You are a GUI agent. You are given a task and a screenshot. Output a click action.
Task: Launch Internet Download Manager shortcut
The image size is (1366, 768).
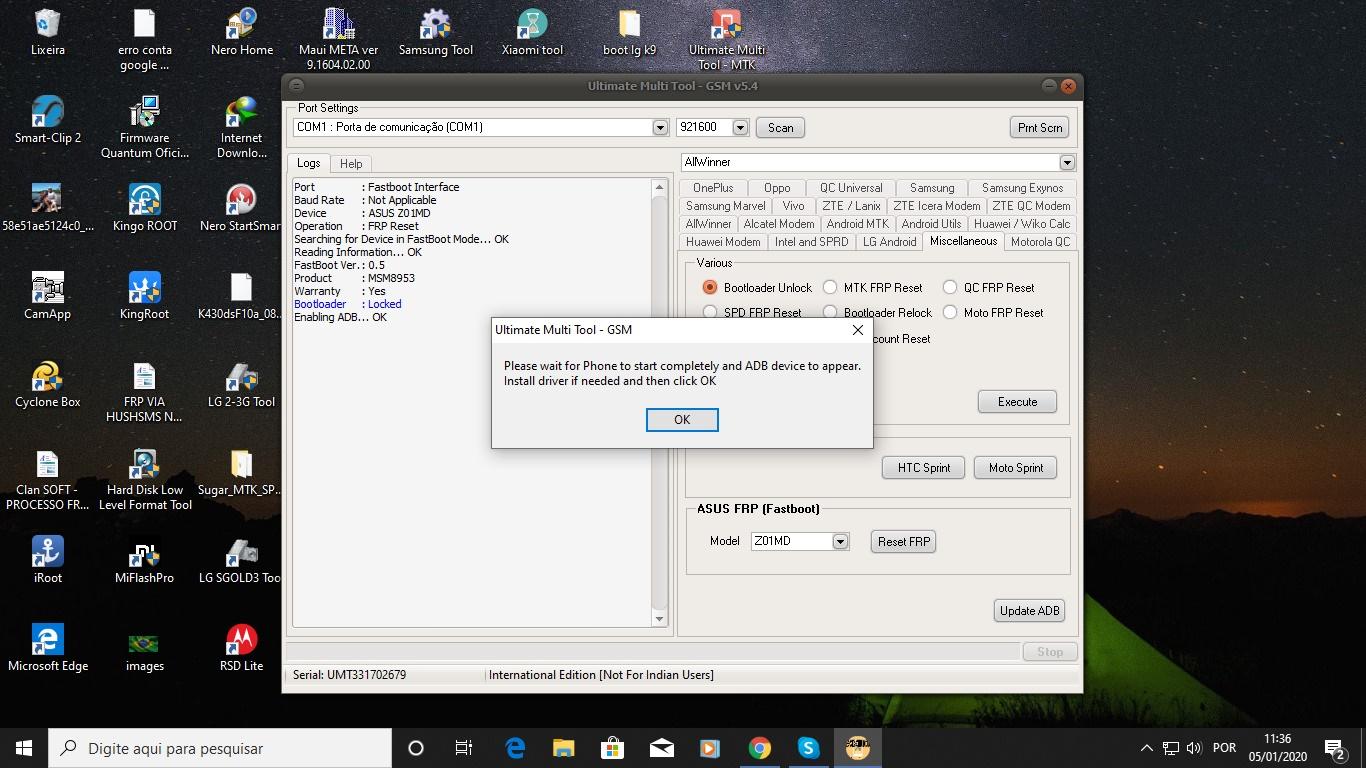click(x=241, y=128)
